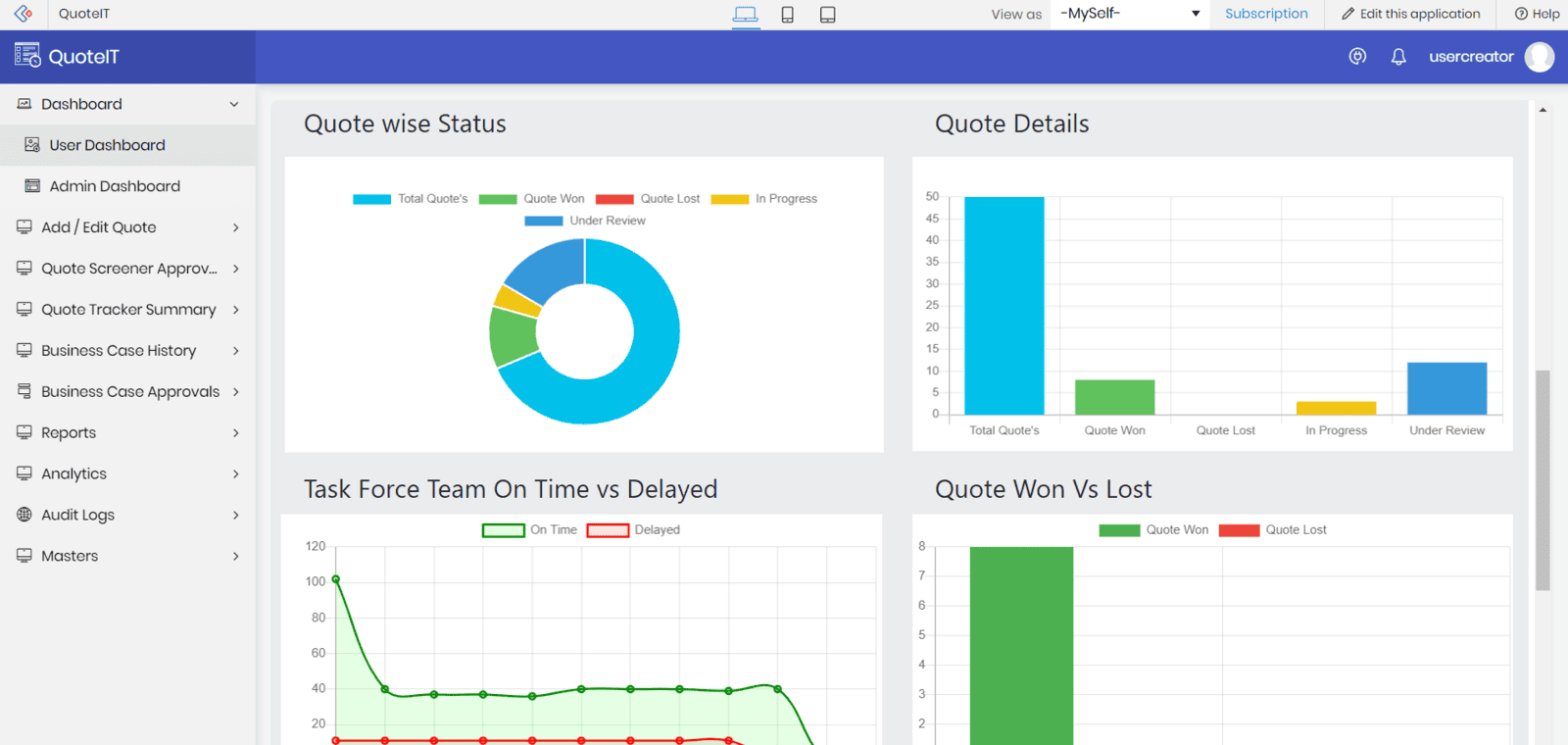
Task: Click the usercreator profile avatar
Action: [1540, 57]
